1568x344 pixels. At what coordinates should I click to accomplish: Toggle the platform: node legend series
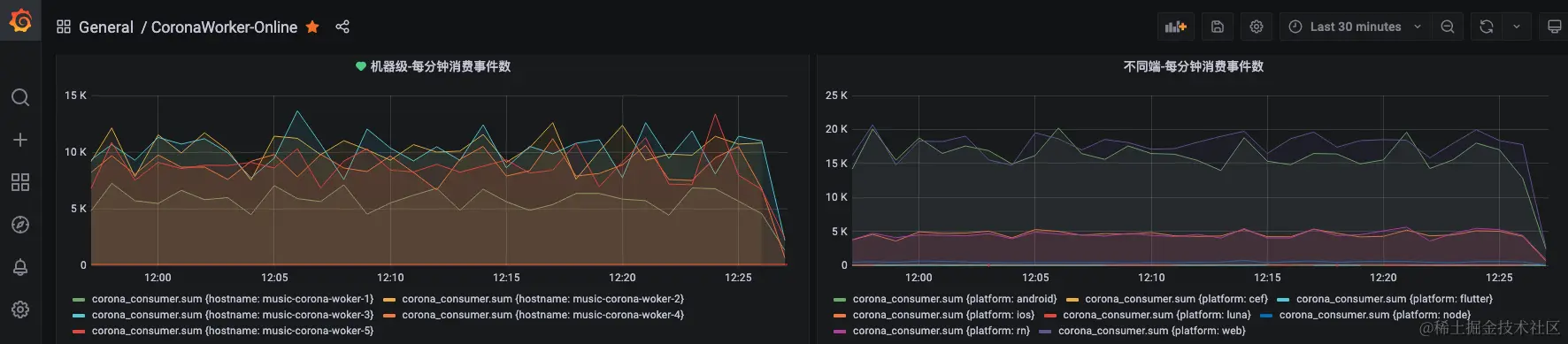point(1375,315)
